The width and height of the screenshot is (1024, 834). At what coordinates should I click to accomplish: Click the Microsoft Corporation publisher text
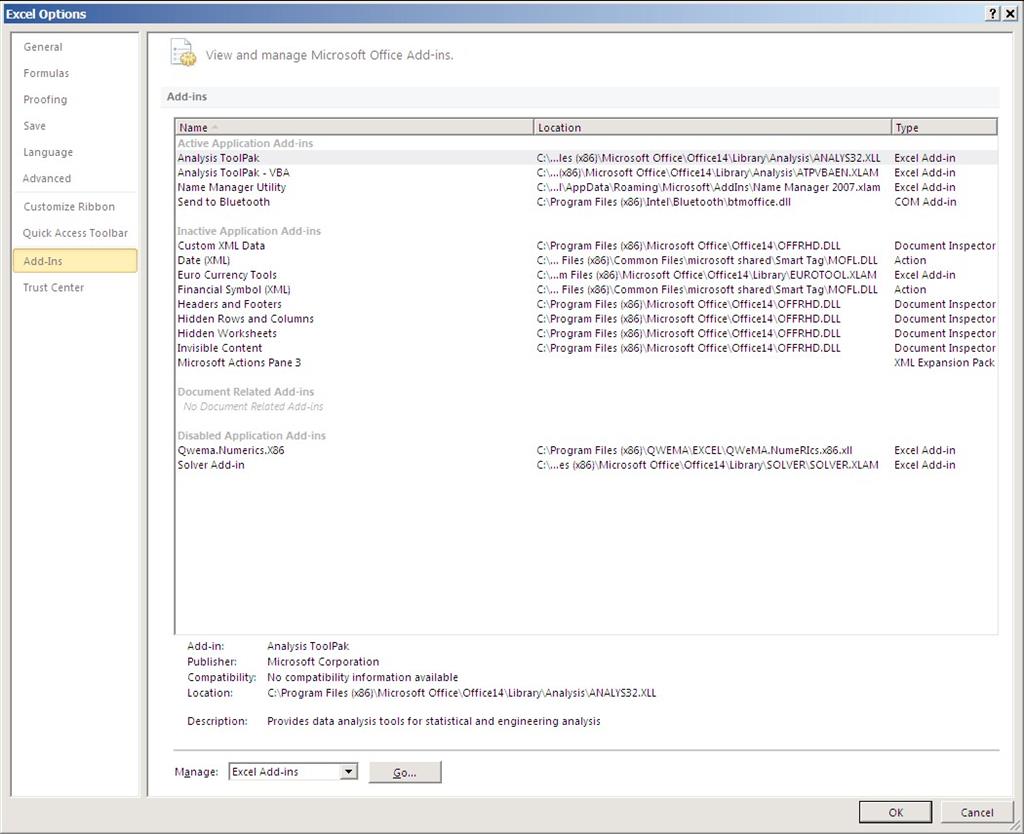tap(323, 662)
